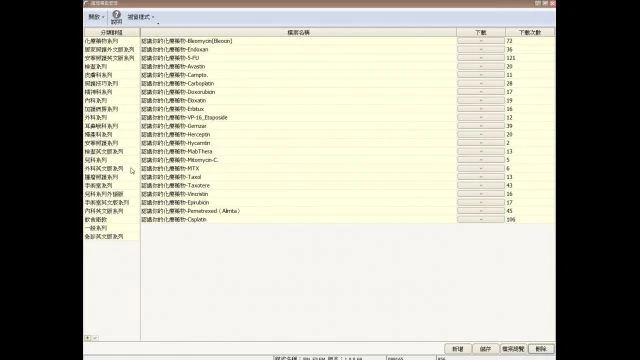The height and width of the screenshot is (360, 640).
Task: Click the 下載 column header
Action: [x=481, y=32]
